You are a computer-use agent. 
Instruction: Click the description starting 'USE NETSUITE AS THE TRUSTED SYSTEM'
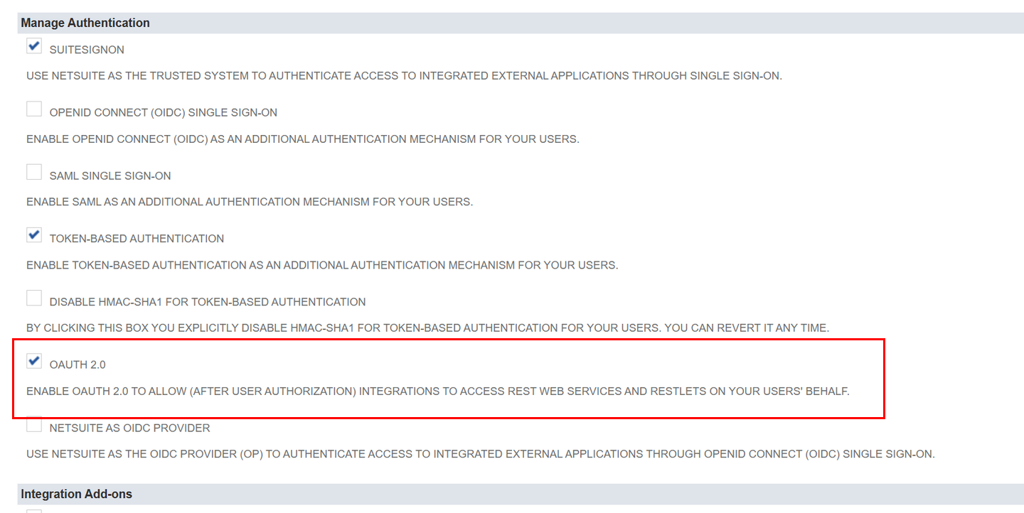[404, 76]
